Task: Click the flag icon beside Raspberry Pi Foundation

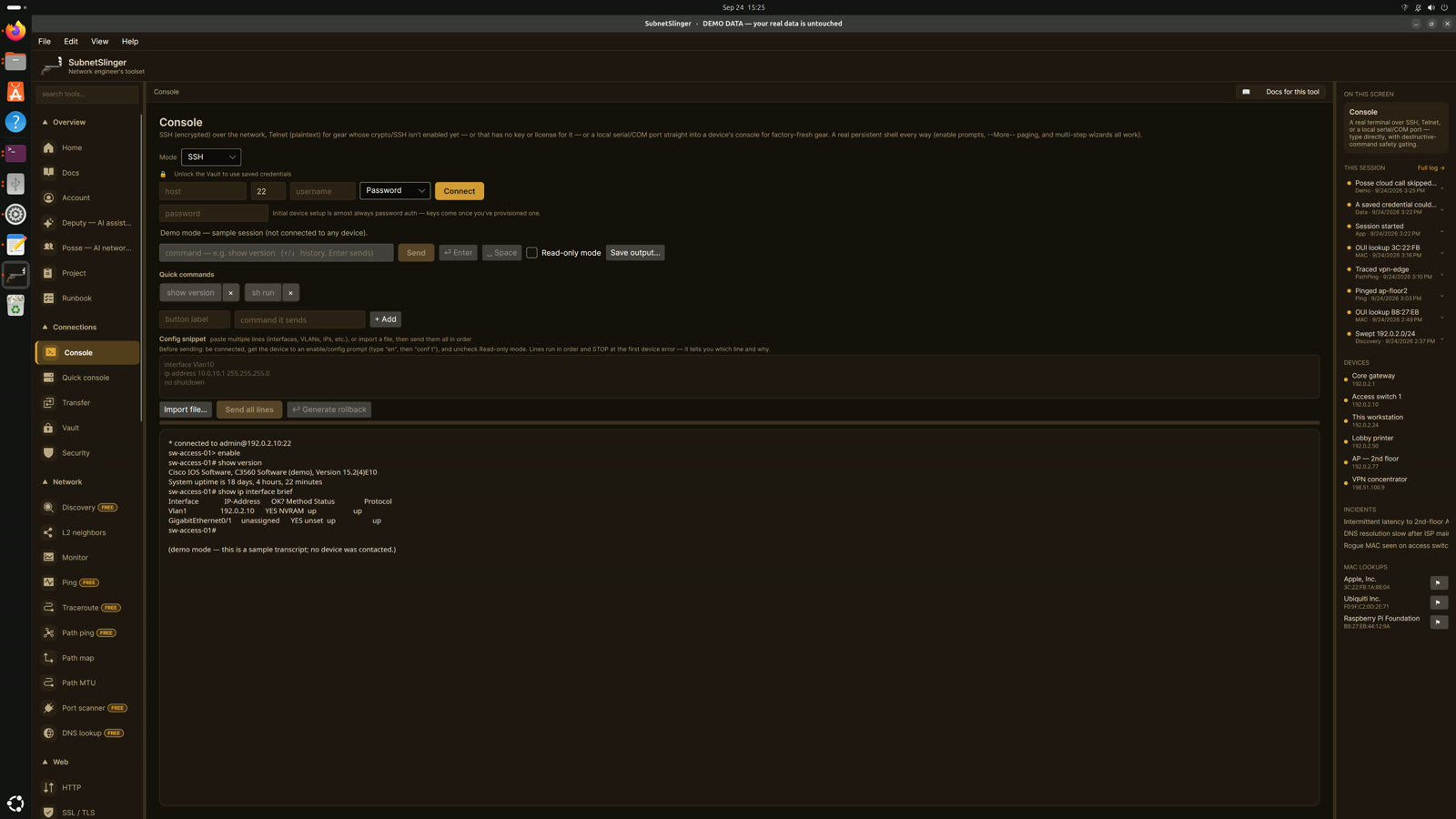Action: click(x=1439, y=622)
